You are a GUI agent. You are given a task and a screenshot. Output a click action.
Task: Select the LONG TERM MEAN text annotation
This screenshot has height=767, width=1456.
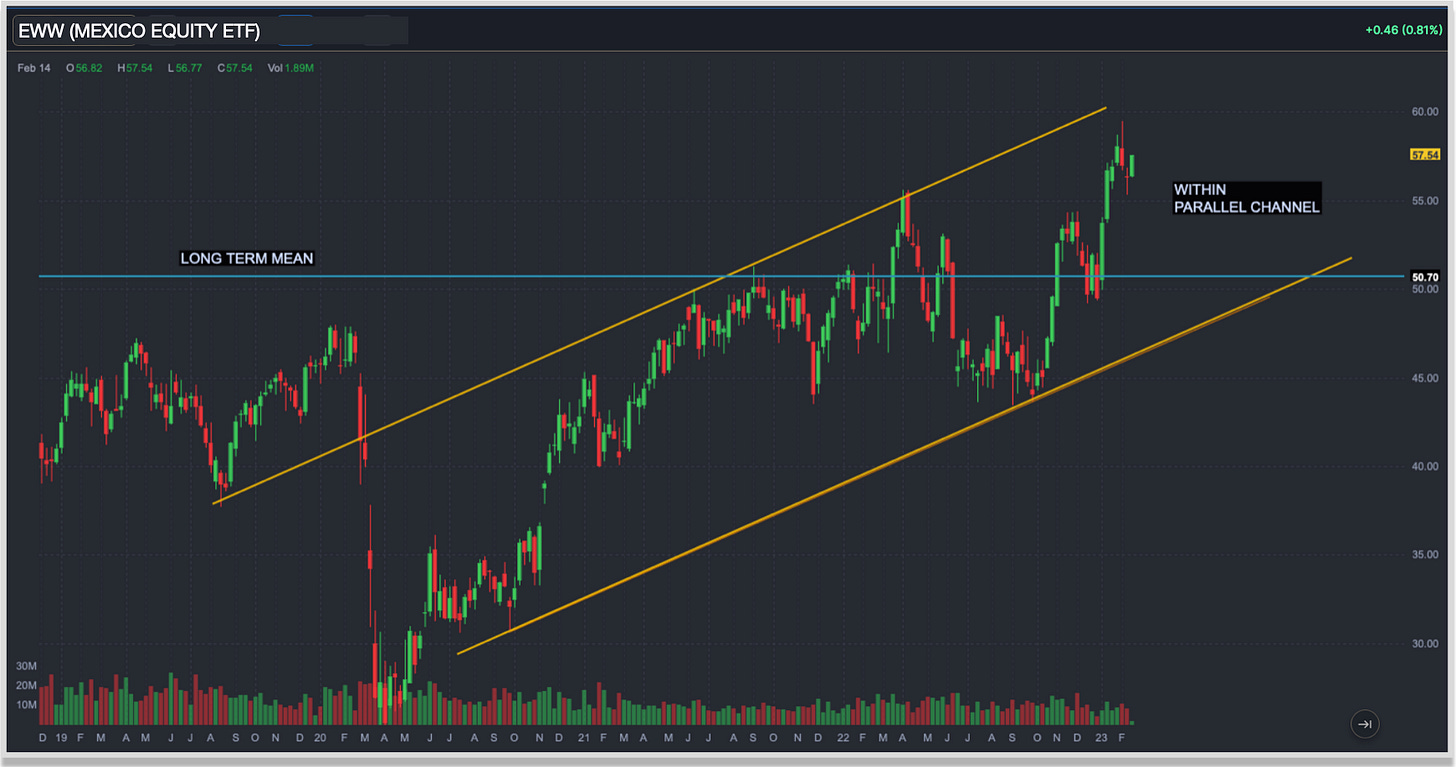[x=247, y=258]
